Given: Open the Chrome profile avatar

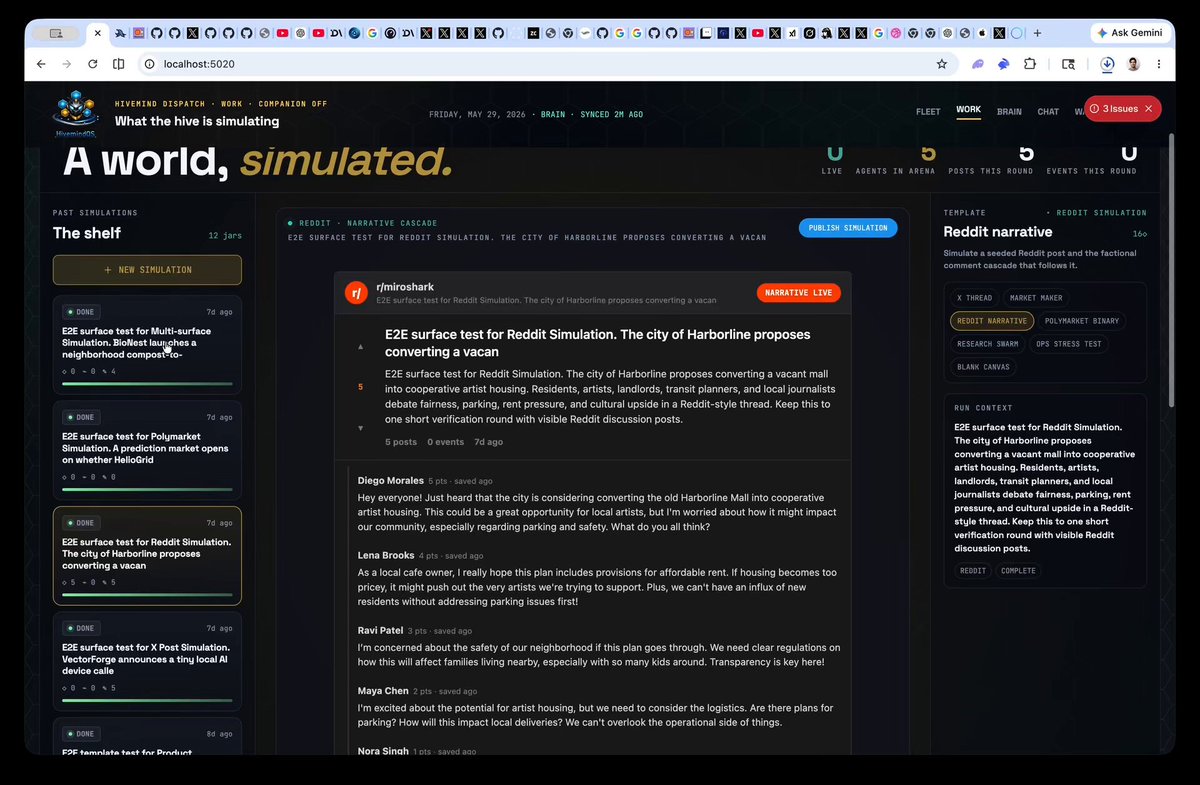Looking at the screenshot, I should coord(1134,64).
